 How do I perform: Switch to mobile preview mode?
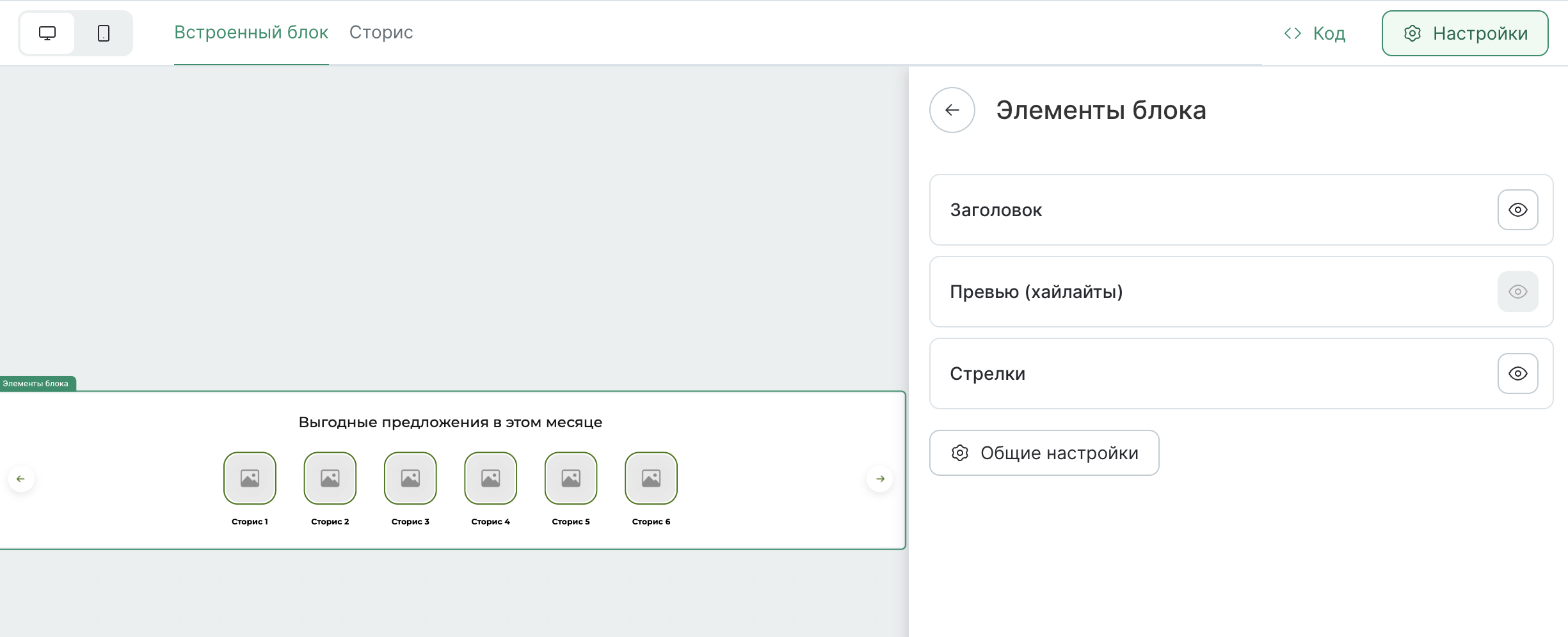[103, 33]
